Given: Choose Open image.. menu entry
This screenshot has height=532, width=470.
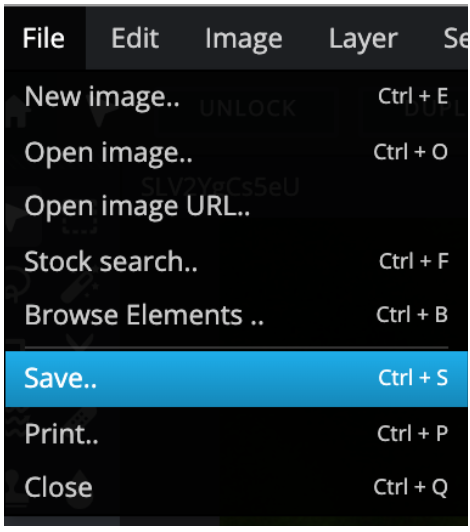Looking at the screenshot, I should point(236,152).
